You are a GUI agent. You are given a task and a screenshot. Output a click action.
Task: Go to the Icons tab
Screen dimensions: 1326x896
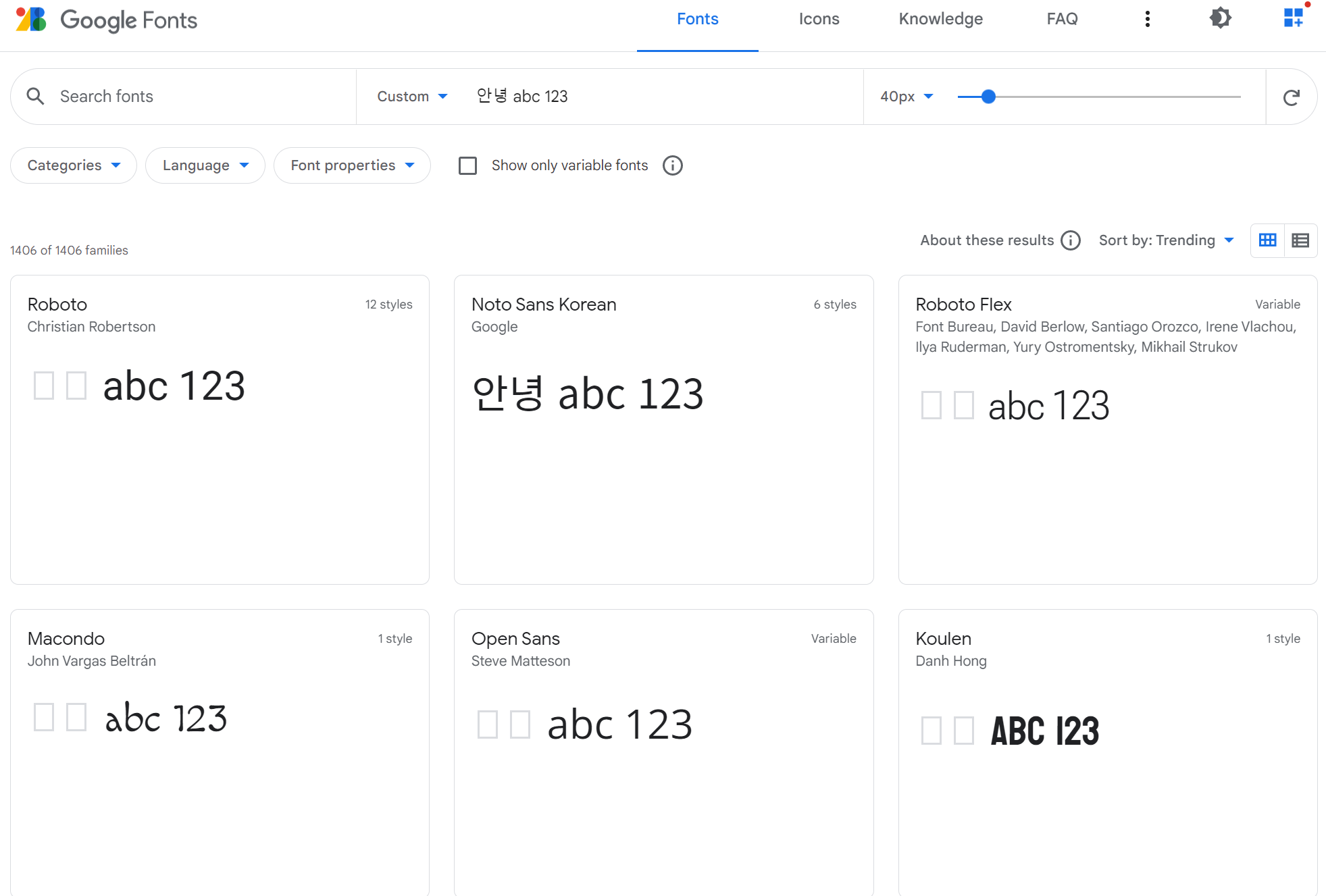point(819,19)
